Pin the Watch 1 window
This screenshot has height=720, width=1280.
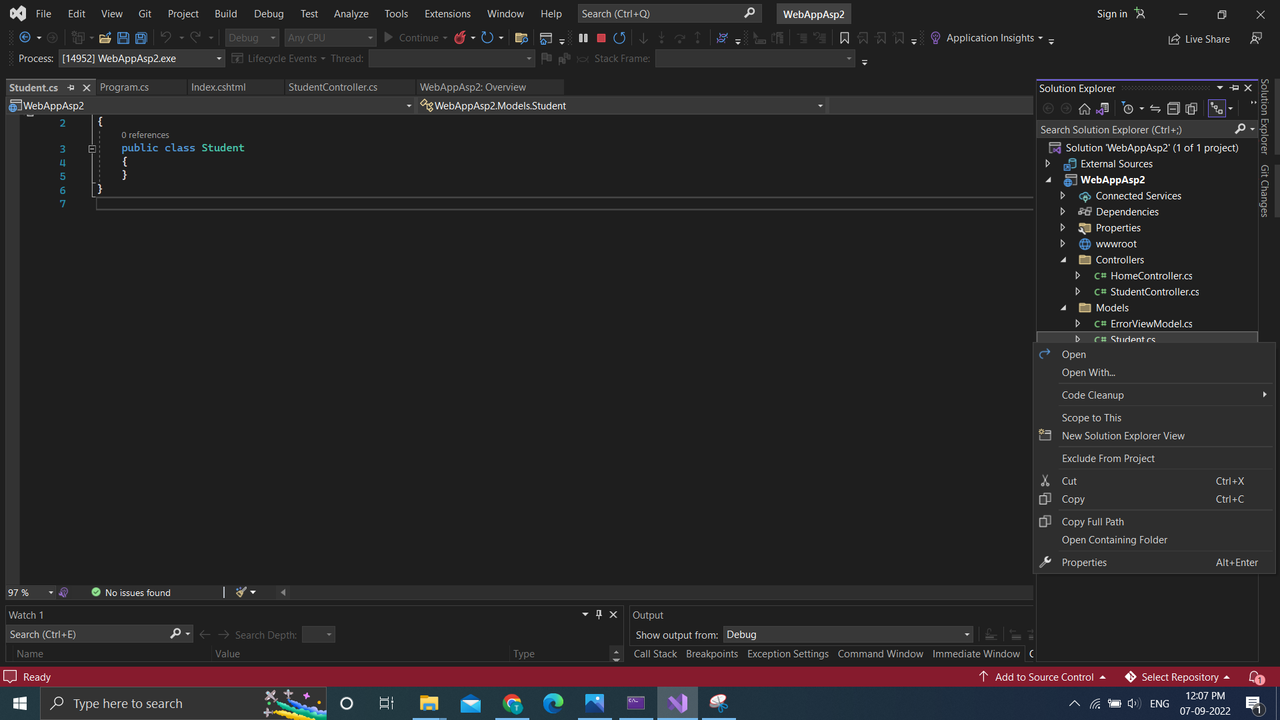[x=598, y=614]
